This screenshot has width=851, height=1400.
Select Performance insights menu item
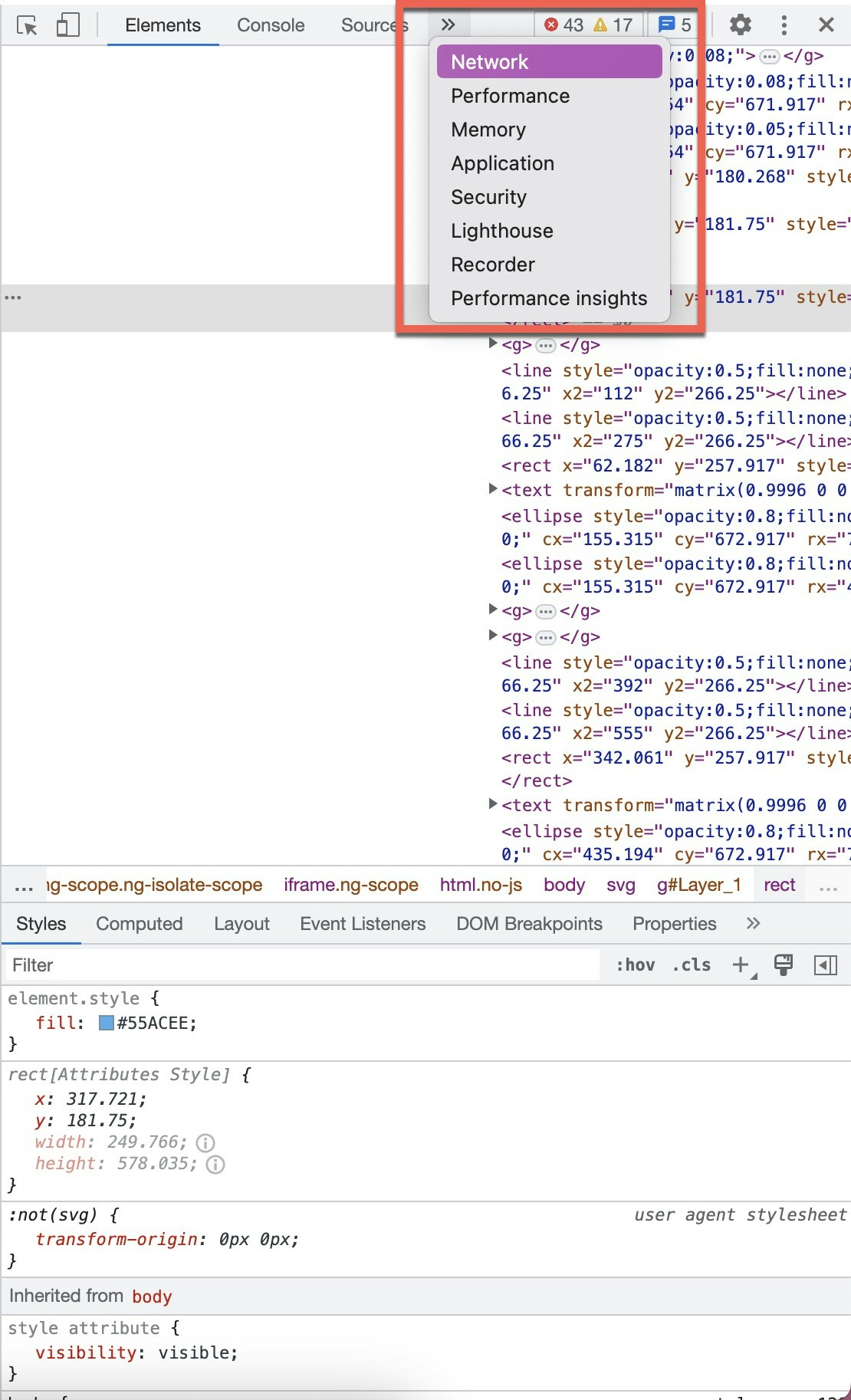pyautogui.click(x=549, y=298)
